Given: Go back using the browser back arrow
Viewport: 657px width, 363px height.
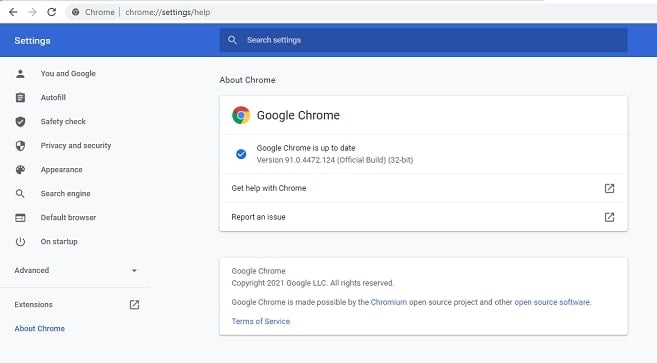Looking at the screenshot, I should tap(13, 12).
